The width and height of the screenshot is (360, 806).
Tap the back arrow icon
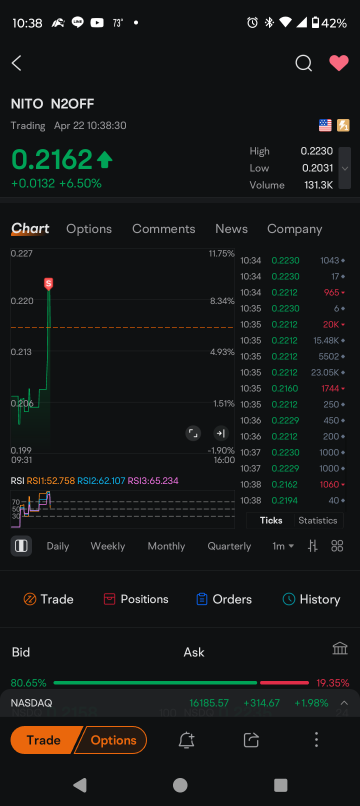(16, 63)
